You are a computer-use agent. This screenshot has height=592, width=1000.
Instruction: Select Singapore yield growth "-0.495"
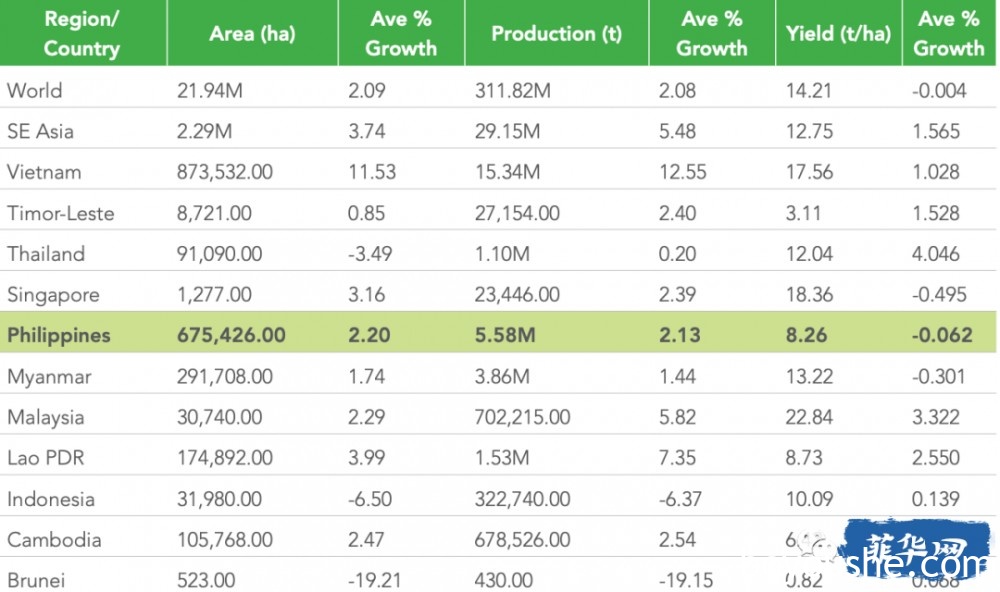[x=939, y=295]
